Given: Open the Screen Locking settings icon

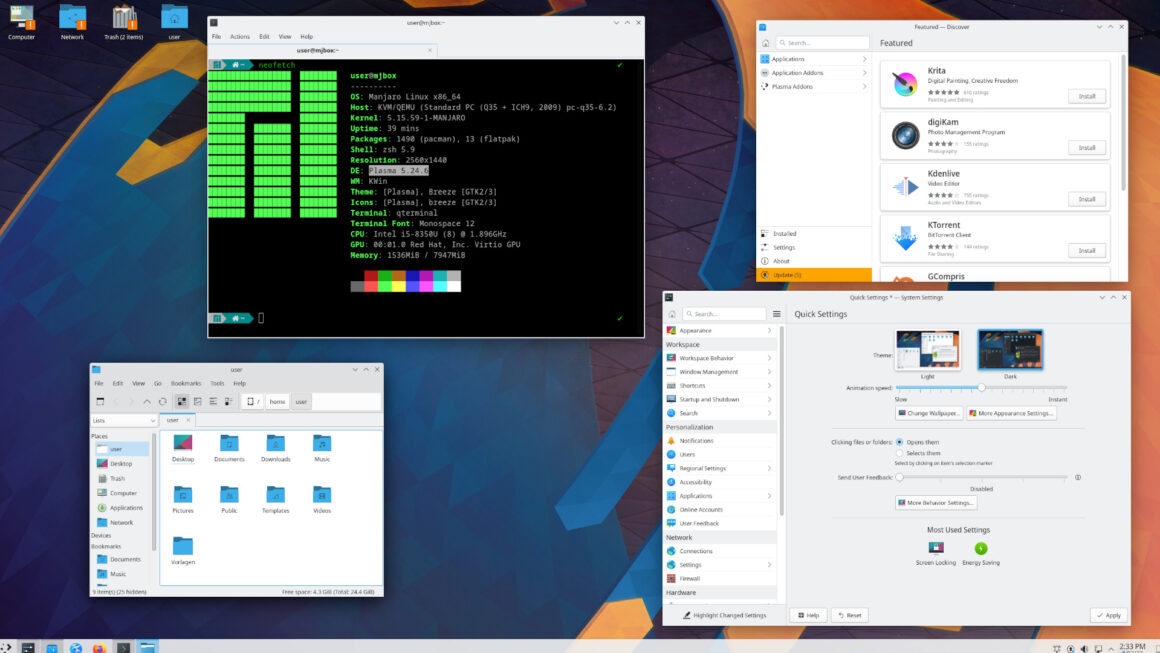Looking at the screenshot, I should pyautogui.click(x=935, y=548).
